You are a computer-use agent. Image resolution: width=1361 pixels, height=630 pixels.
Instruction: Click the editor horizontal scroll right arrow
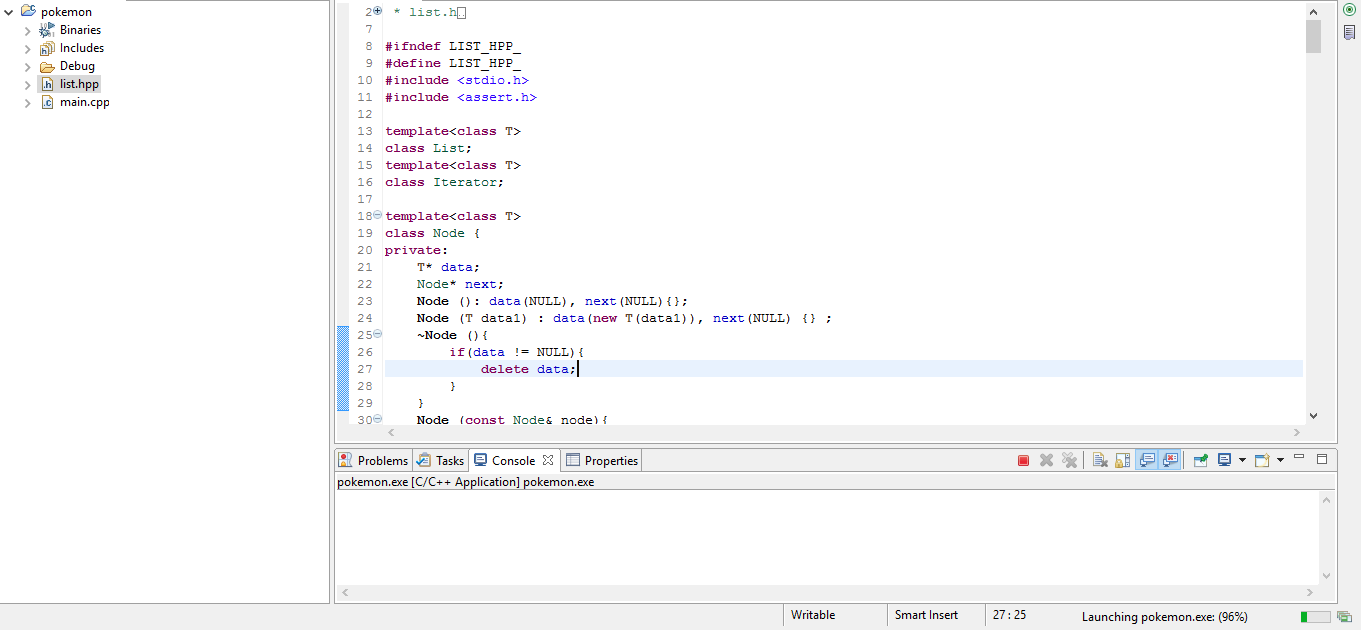1297,433
